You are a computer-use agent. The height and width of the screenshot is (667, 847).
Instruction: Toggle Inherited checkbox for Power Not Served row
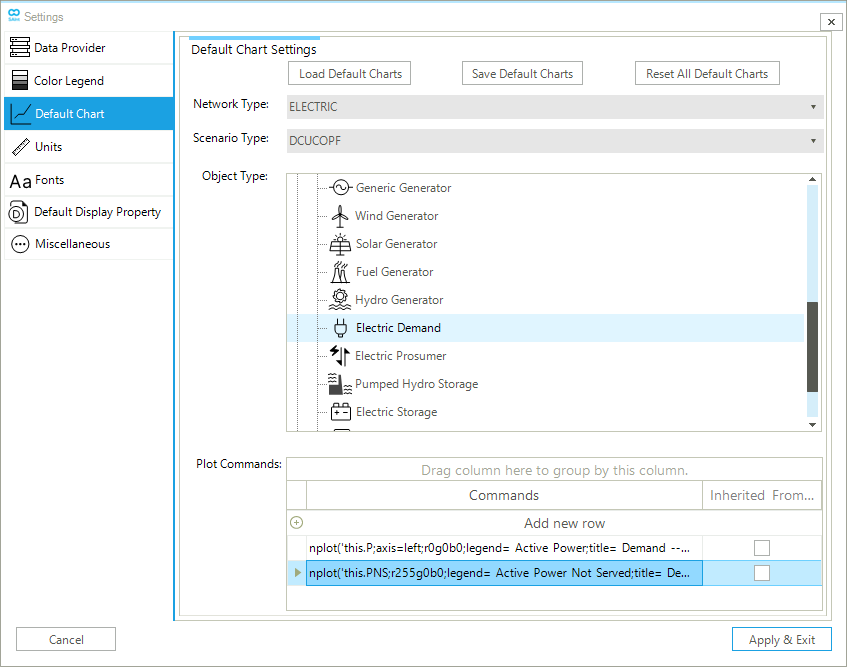coord(762,573)
